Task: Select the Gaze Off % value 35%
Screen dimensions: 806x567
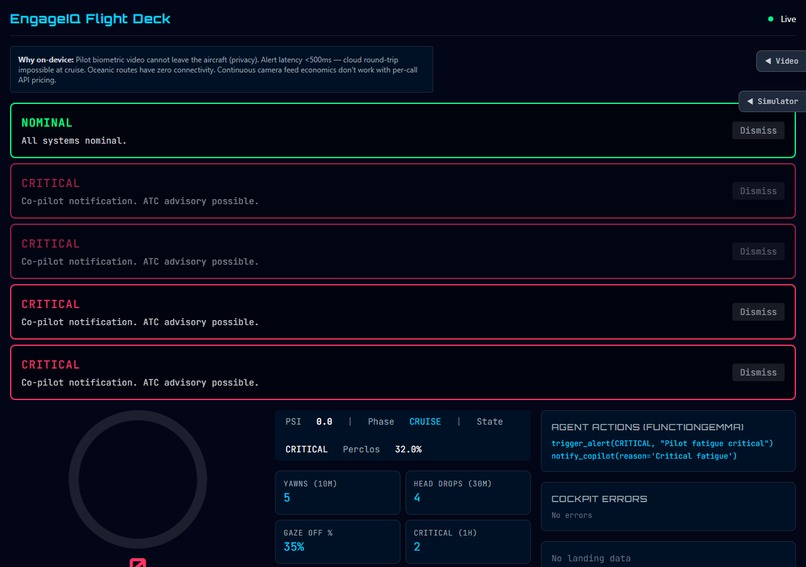Action: (x=294, y=547)
